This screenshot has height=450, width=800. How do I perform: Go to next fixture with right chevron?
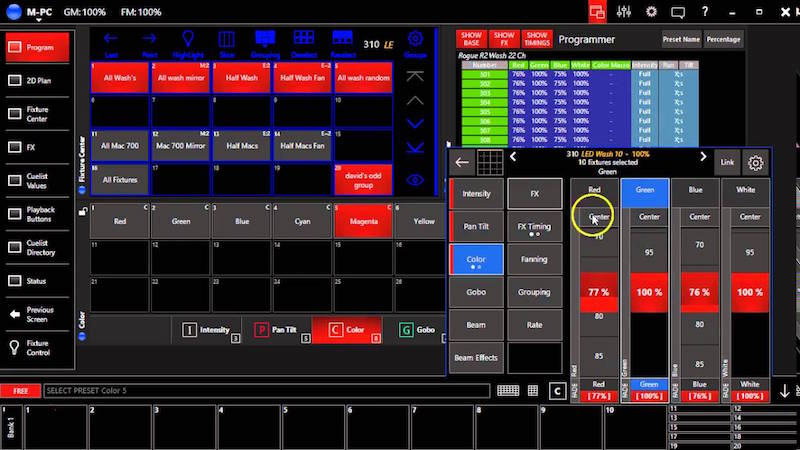(703, 157)
